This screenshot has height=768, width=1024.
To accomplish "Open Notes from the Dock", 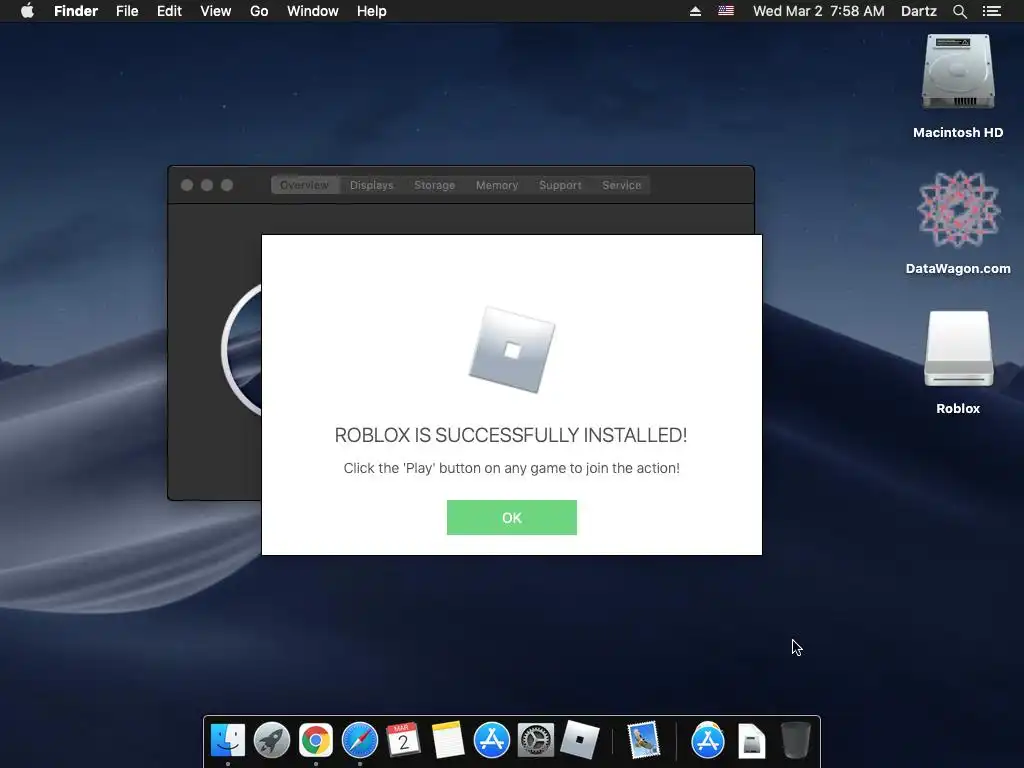I will coord(447,740).
